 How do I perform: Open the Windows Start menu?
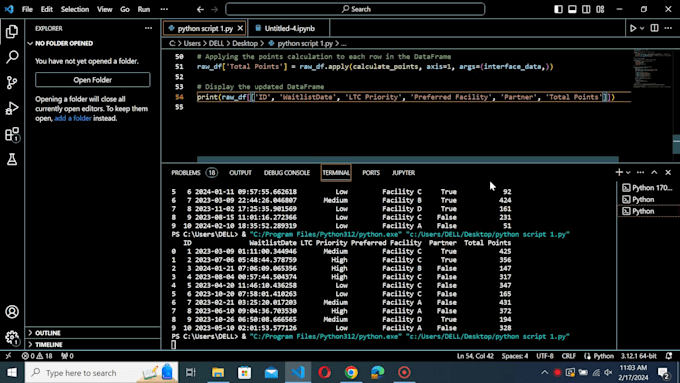point(12,373)
